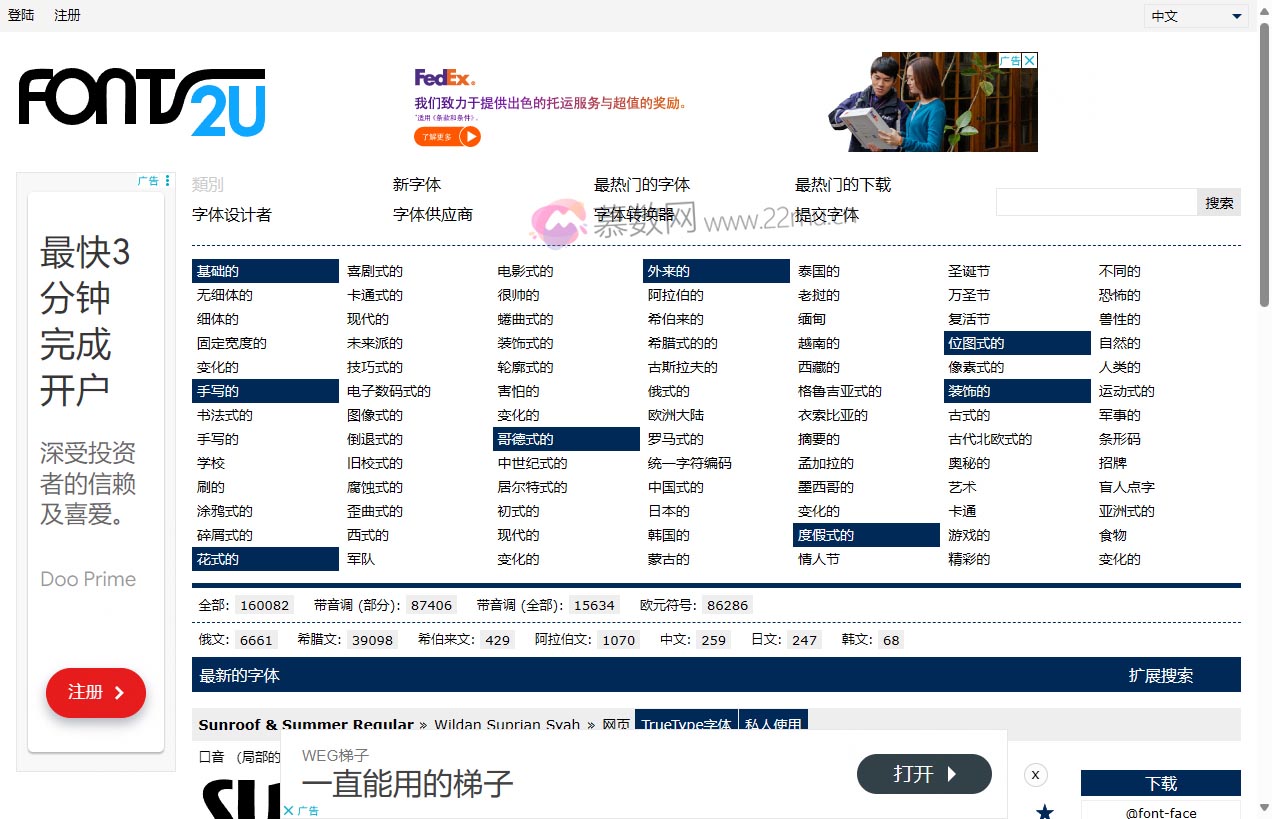Viewport: 1272px width, 819px height.
Task: Close the FedEx banner advertisement
Action: 1030,60
